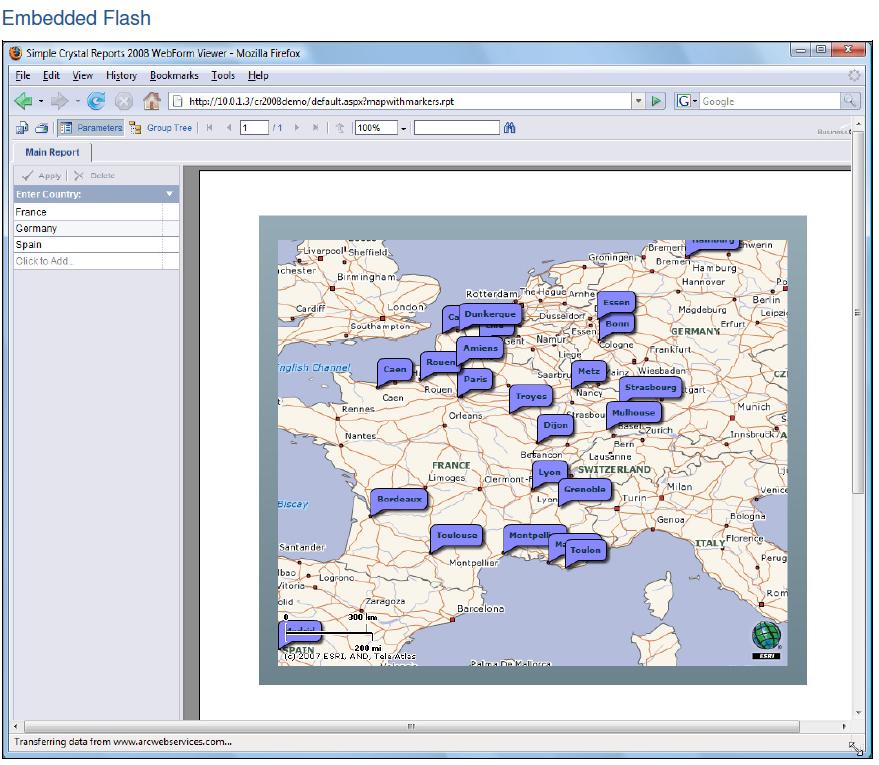The height and width of the screenshot is (765, 879).
Task: Click the page number input box
Action: click(x=255, y=128)
